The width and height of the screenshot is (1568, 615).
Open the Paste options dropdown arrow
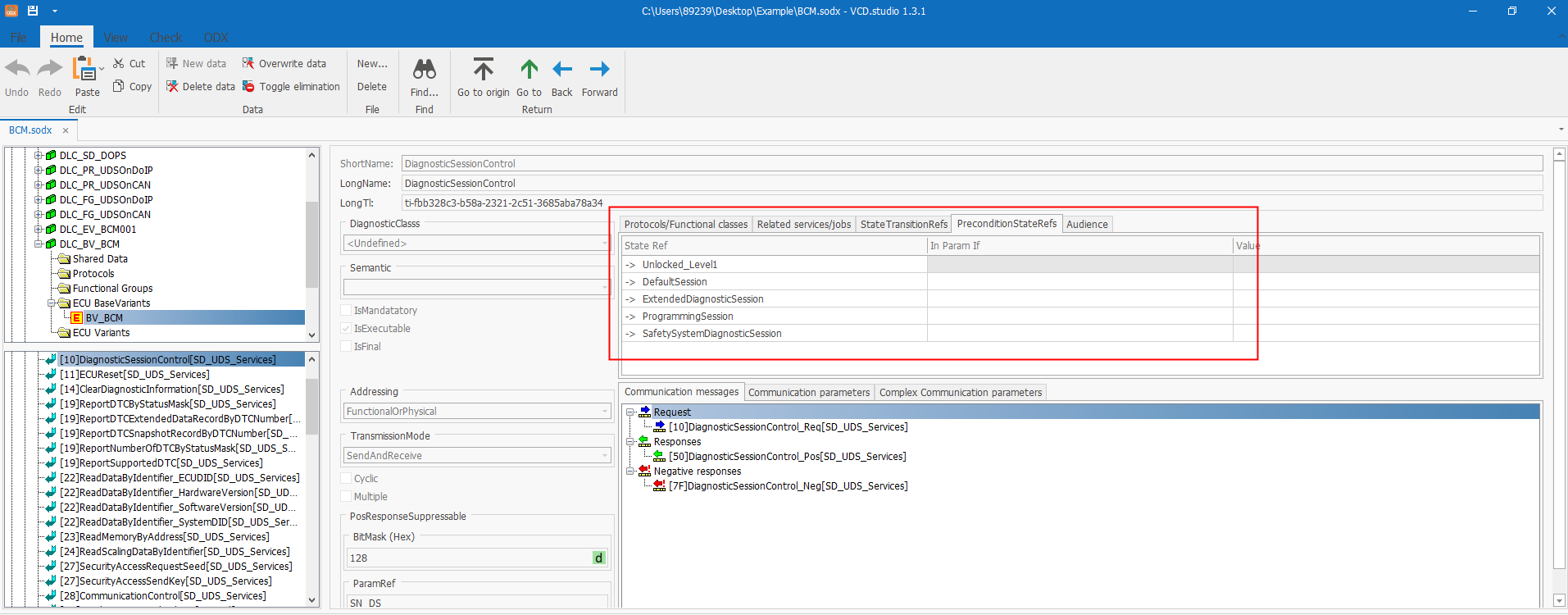(102, 69)
